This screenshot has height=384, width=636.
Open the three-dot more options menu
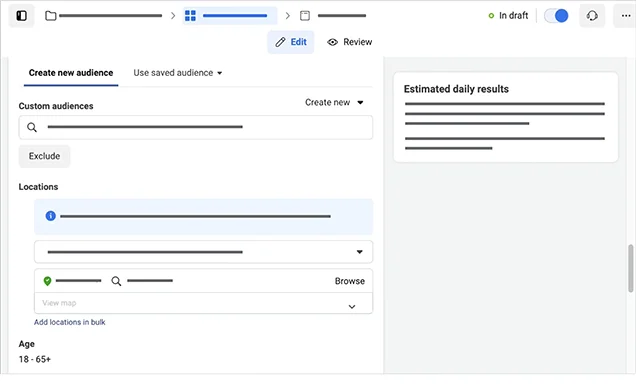(x=626, y=15)
